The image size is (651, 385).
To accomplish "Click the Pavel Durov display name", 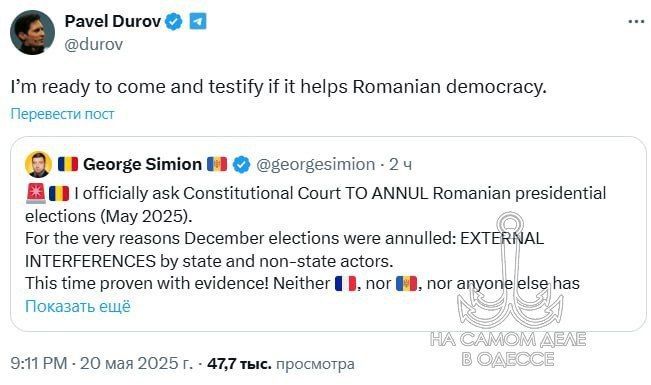I will click(x=113, y=21).
